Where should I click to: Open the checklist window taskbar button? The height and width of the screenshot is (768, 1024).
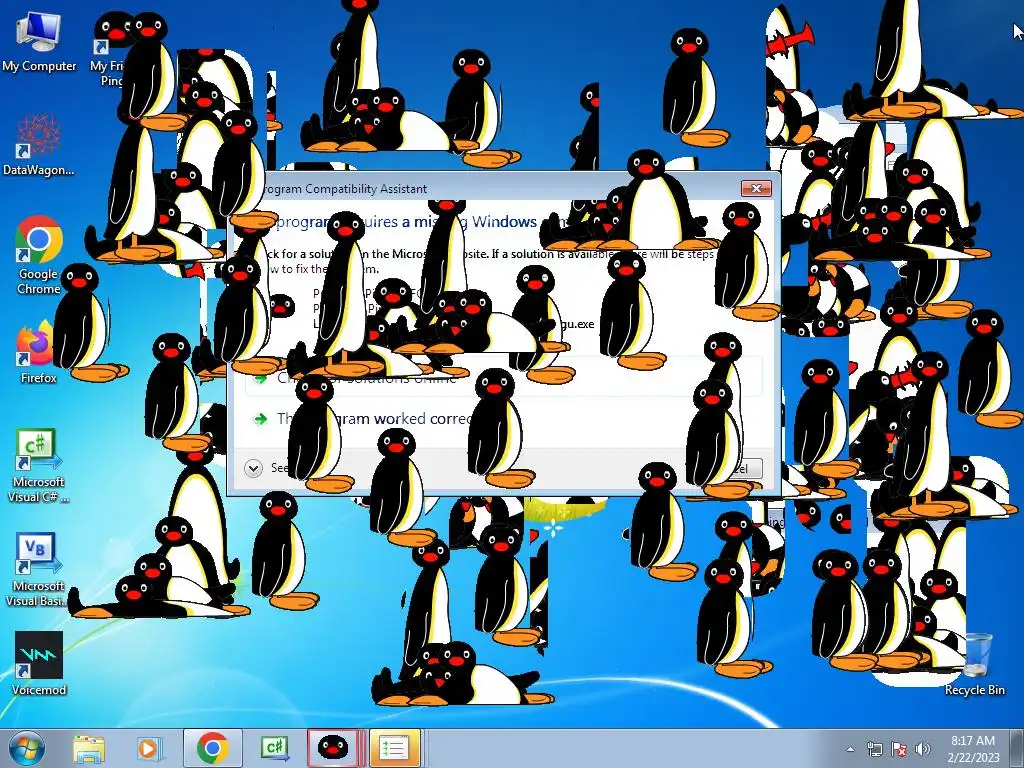point(394,748)
